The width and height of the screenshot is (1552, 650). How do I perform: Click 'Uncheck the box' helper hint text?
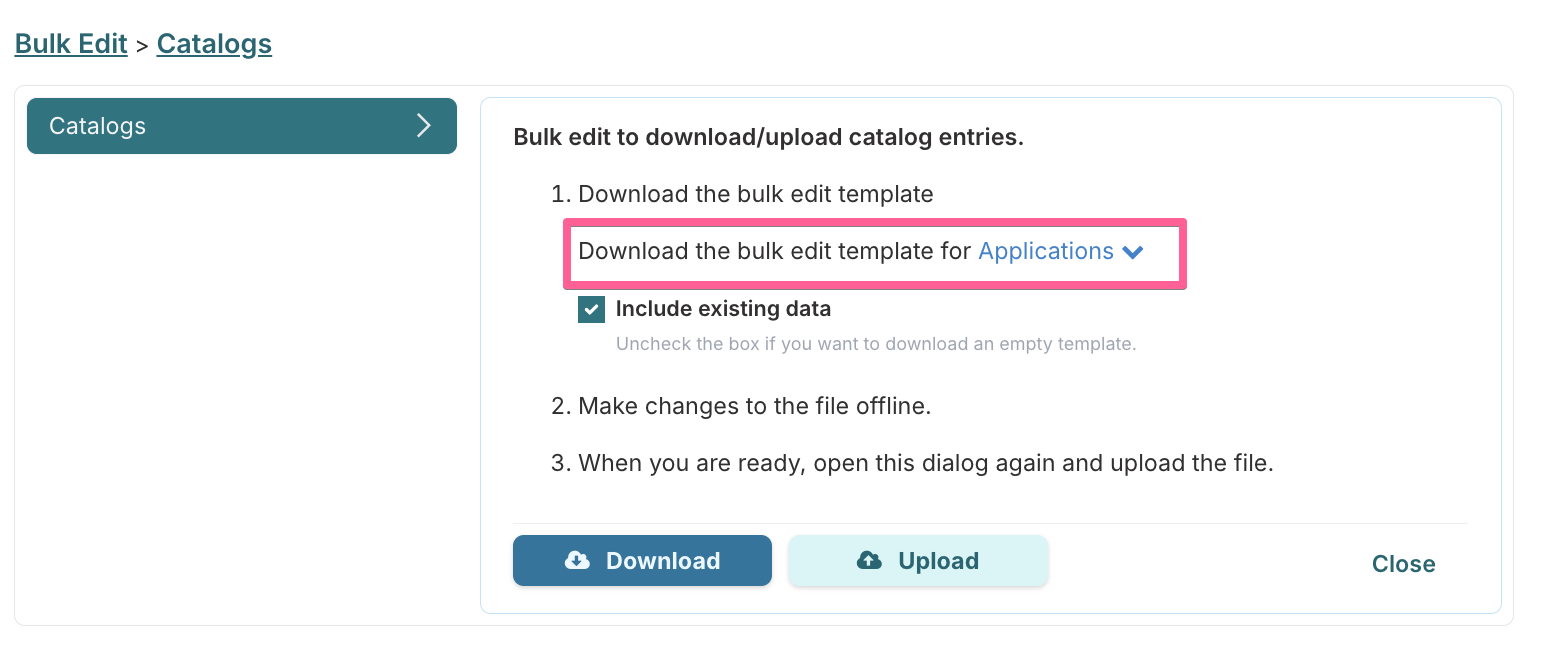876,344
